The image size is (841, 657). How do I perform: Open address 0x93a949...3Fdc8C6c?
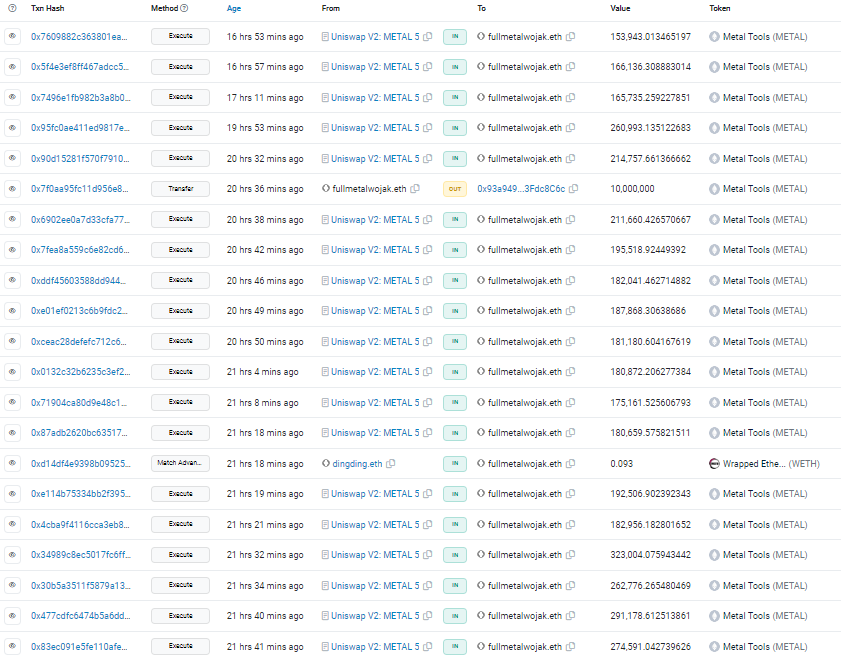pos(521,189)
